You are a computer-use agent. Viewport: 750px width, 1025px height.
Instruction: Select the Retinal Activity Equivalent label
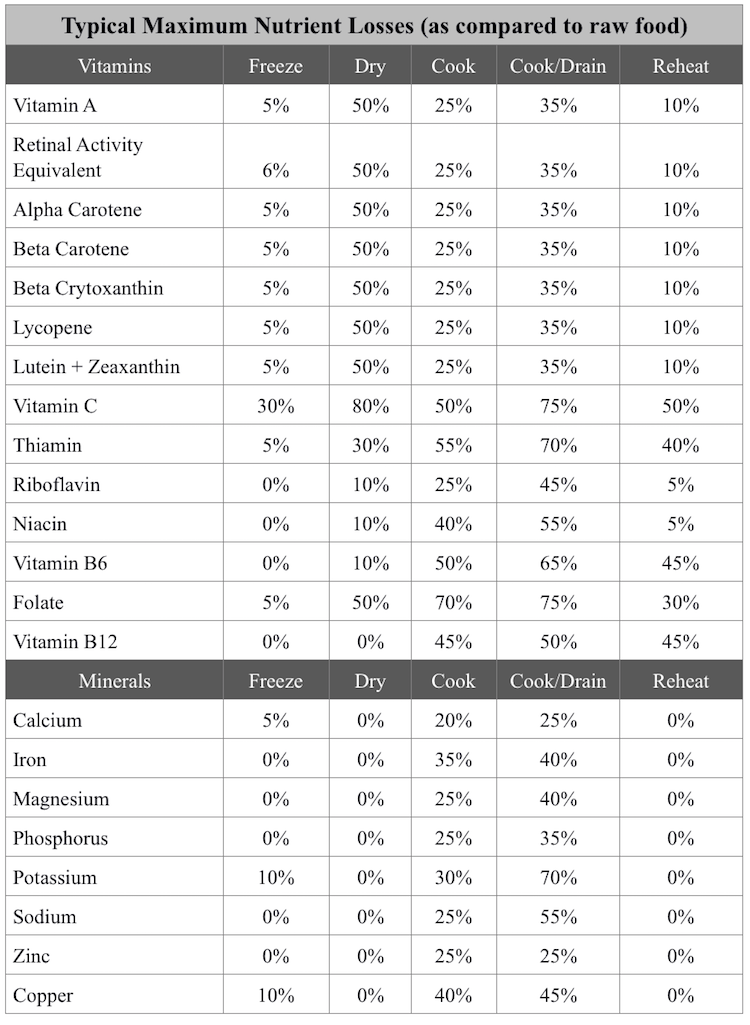(x=78, y=158)
